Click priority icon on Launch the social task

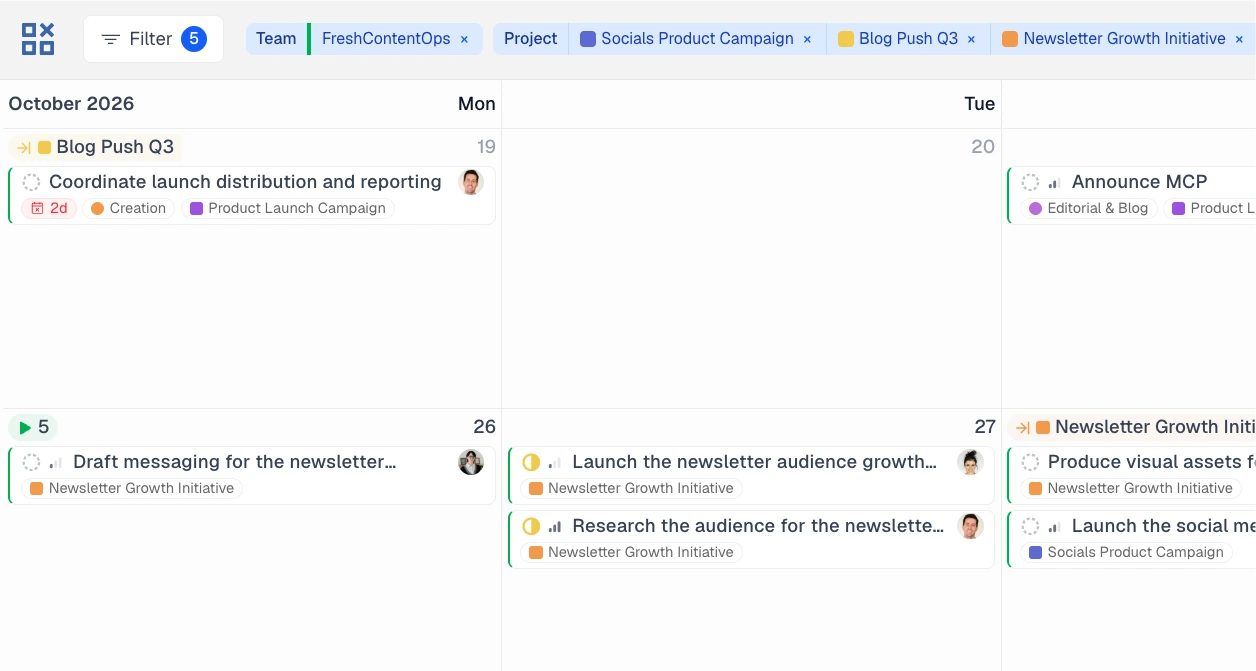click(1054, 526)
